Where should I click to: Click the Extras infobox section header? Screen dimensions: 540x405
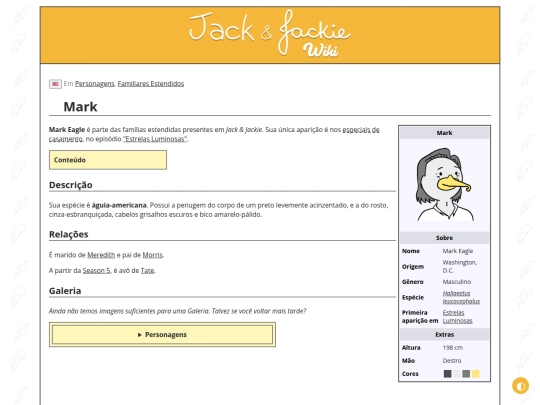[444, 335]
